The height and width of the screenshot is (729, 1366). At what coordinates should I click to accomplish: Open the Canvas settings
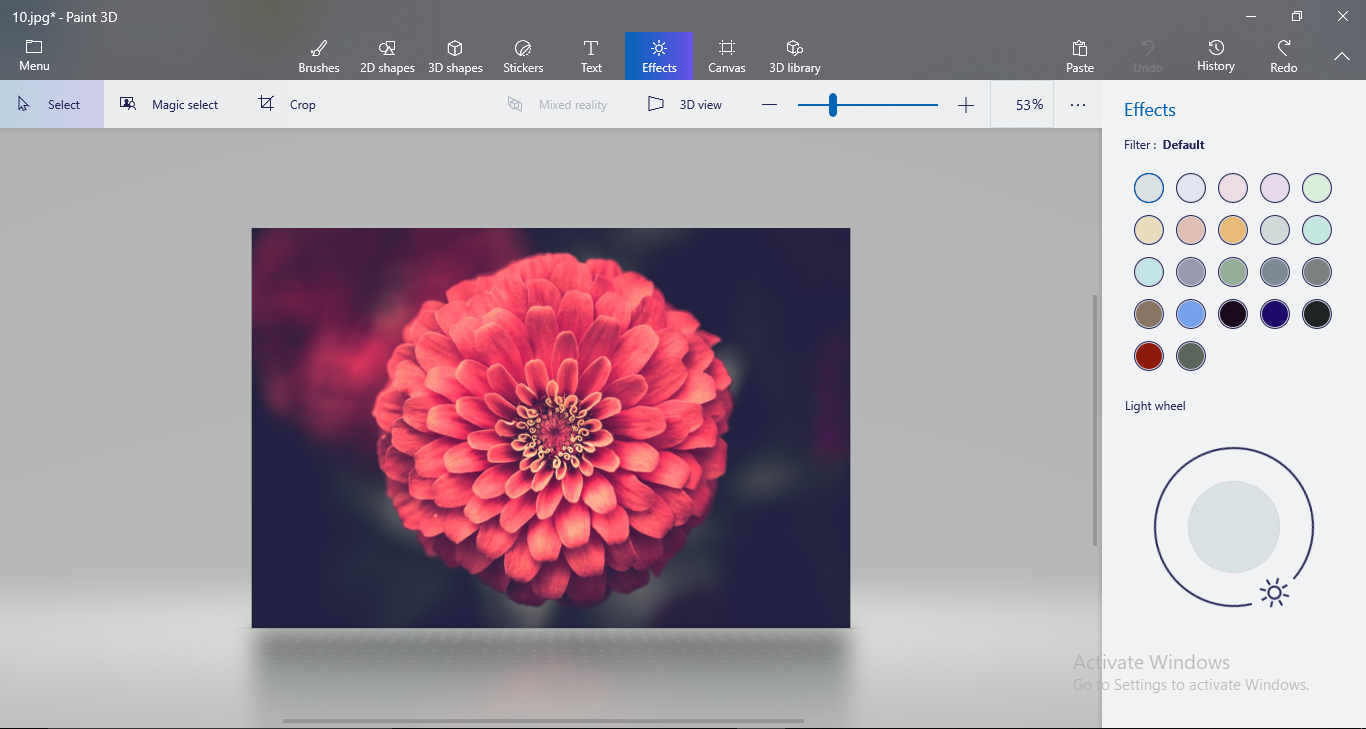[727, 56]
